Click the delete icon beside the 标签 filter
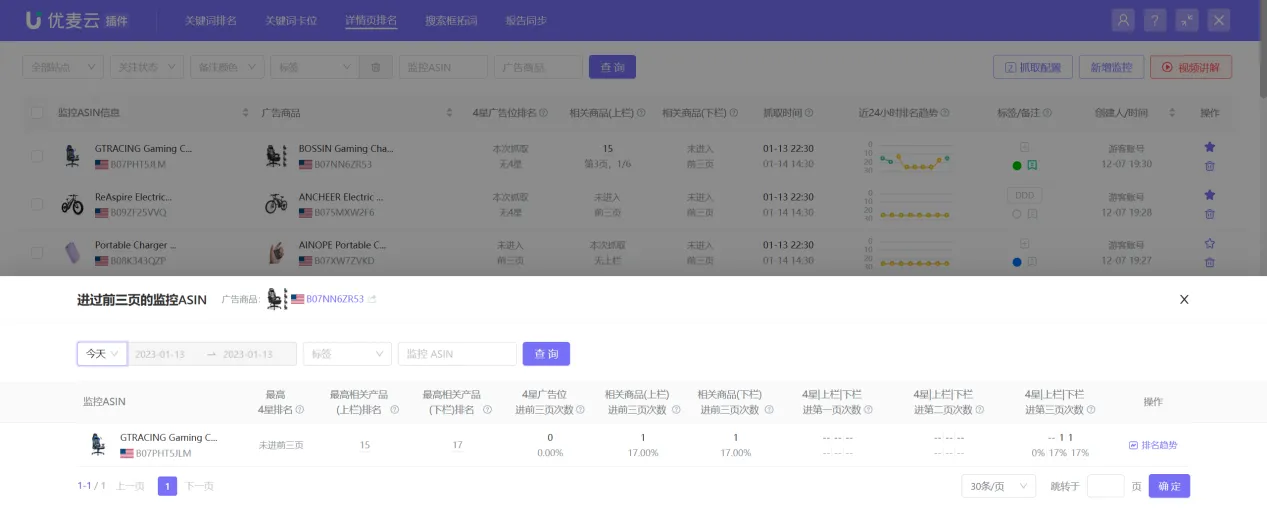 376,67
